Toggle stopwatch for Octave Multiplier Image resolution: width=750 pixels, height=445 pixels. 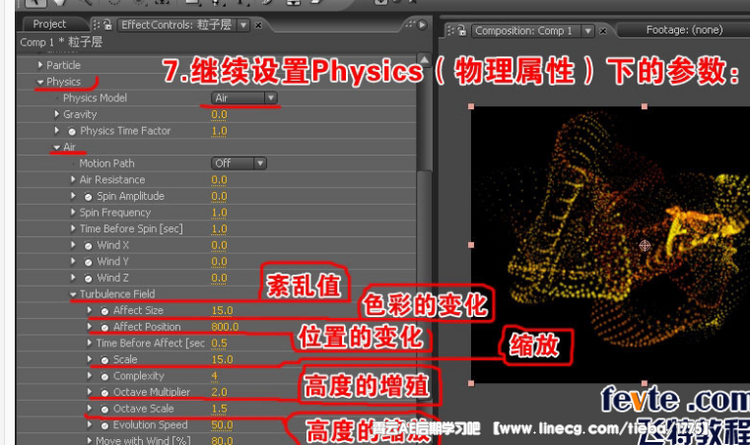click(105, 393)
